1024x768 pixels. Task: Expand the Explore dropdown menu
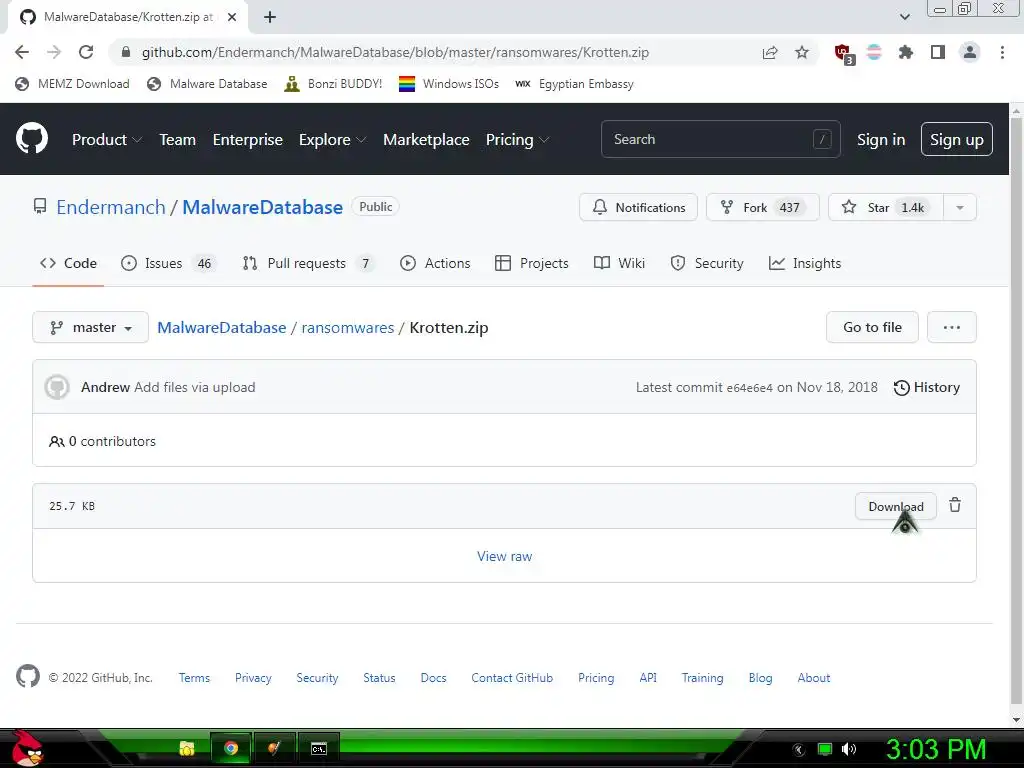(x=332, y=140)
